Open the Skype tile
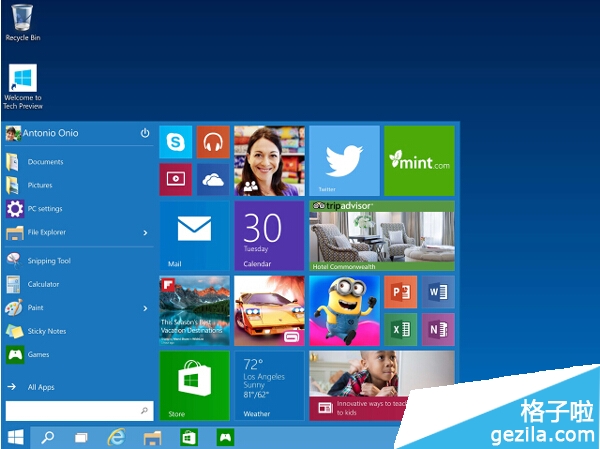The width and height of the screenshot is (600, 449). (176, 142)
